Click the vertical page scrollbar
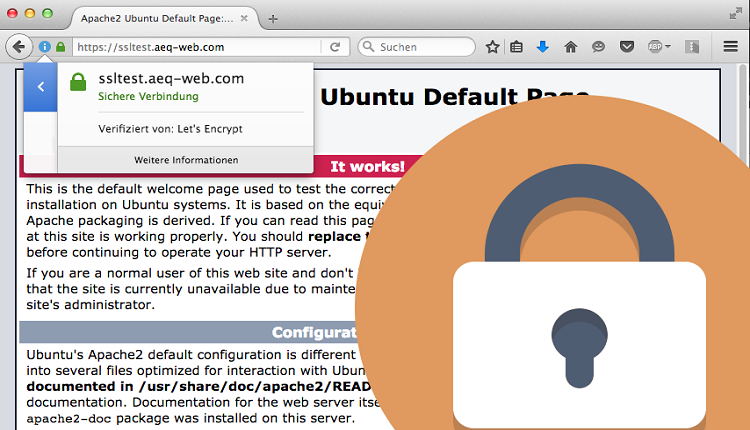 point(742,247)
